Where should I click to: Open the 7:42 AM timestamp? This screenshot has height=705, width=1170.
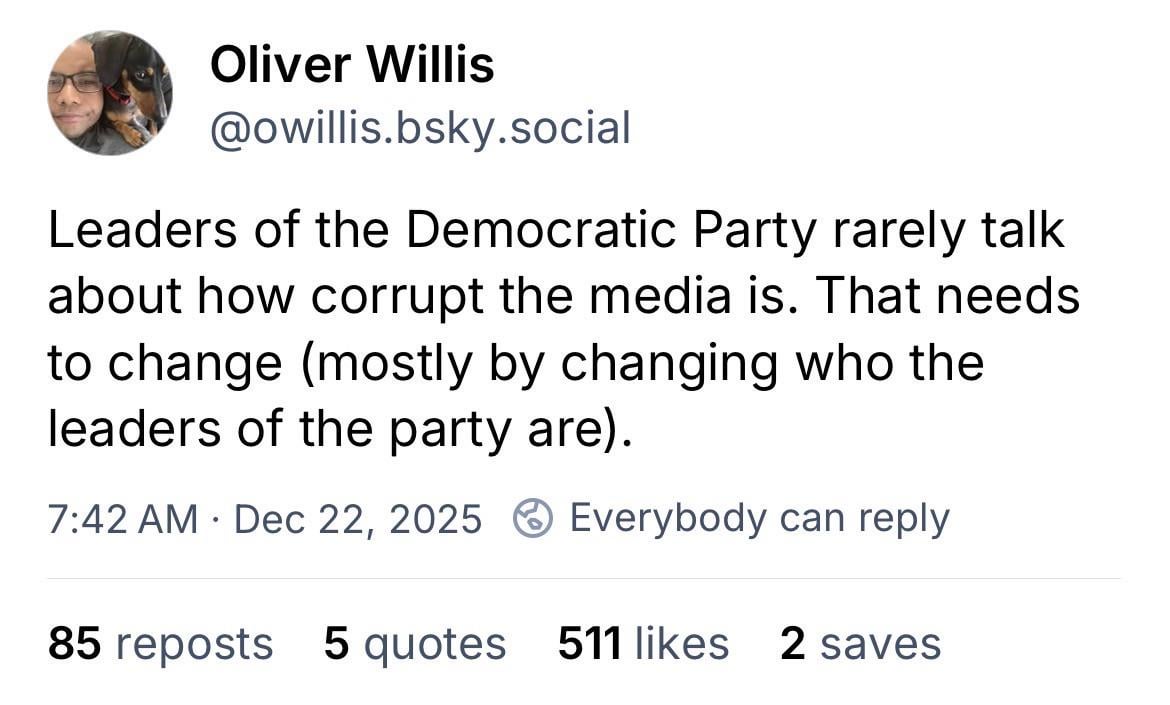click(122, 519)
